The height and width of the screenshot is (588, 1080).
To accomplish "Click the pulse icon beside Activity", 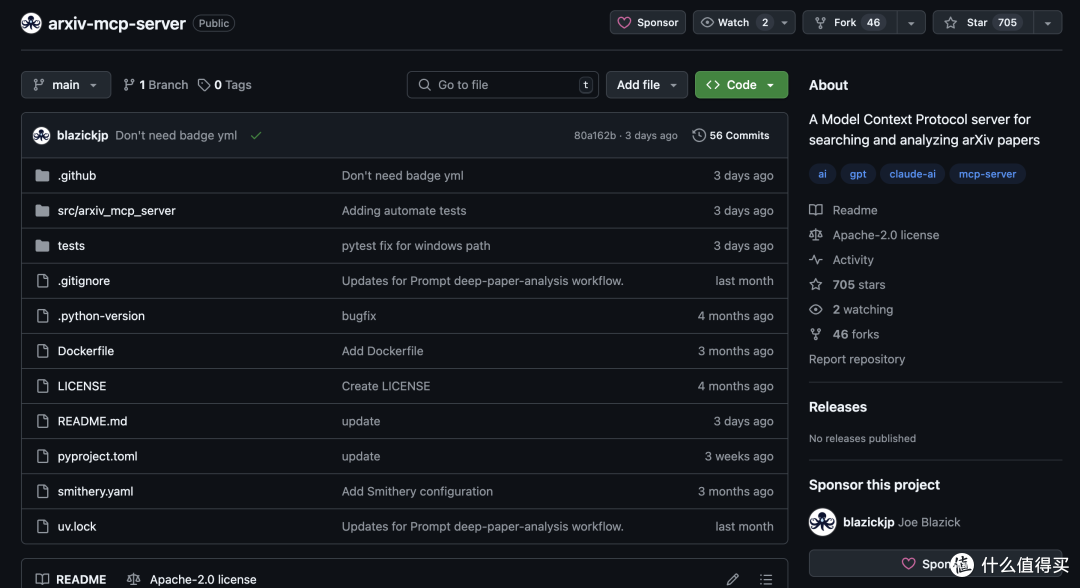I will click(816, 260).
